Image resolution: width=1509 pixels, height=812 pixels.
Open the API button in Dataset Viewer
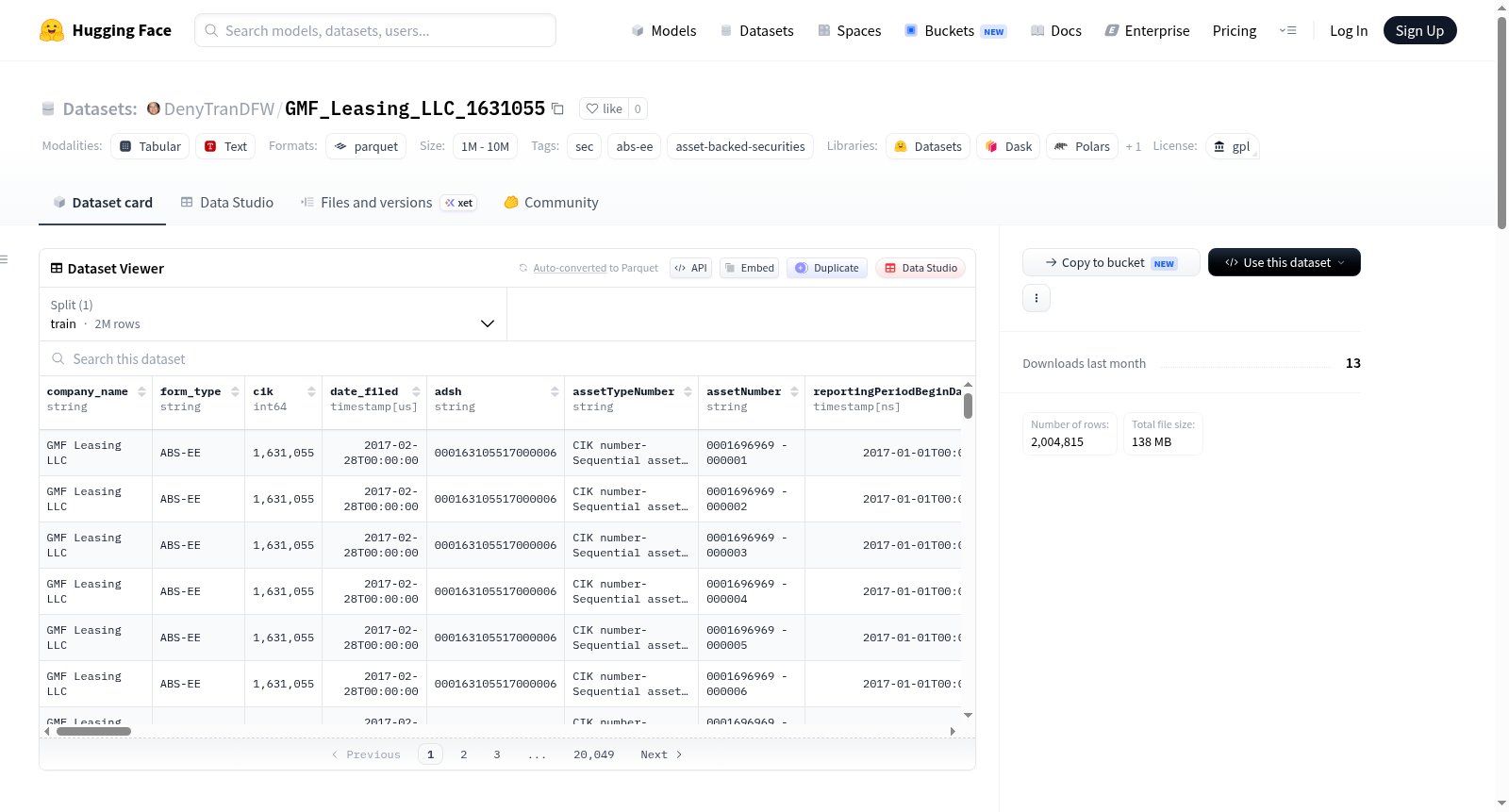(690, 268)
